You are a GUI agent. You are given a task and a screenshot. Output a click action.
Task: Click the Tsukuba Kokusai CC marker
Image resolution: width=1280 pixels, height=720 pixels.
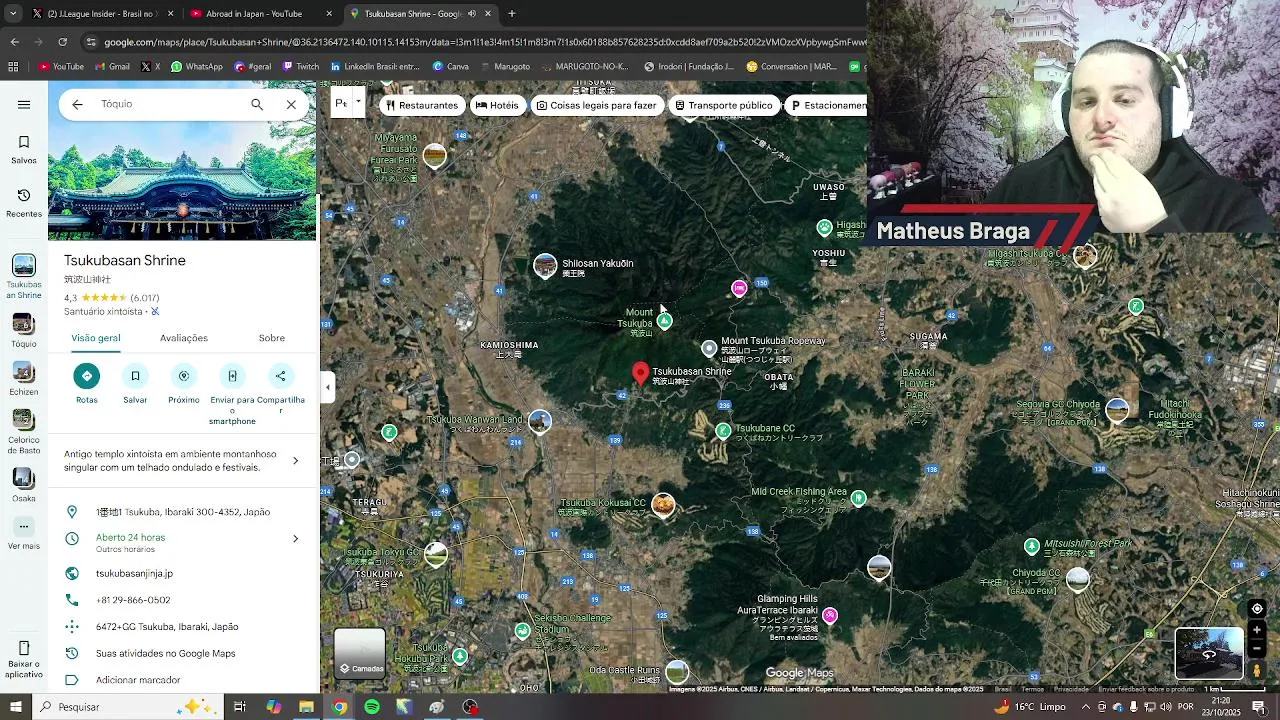coord(663,505)
